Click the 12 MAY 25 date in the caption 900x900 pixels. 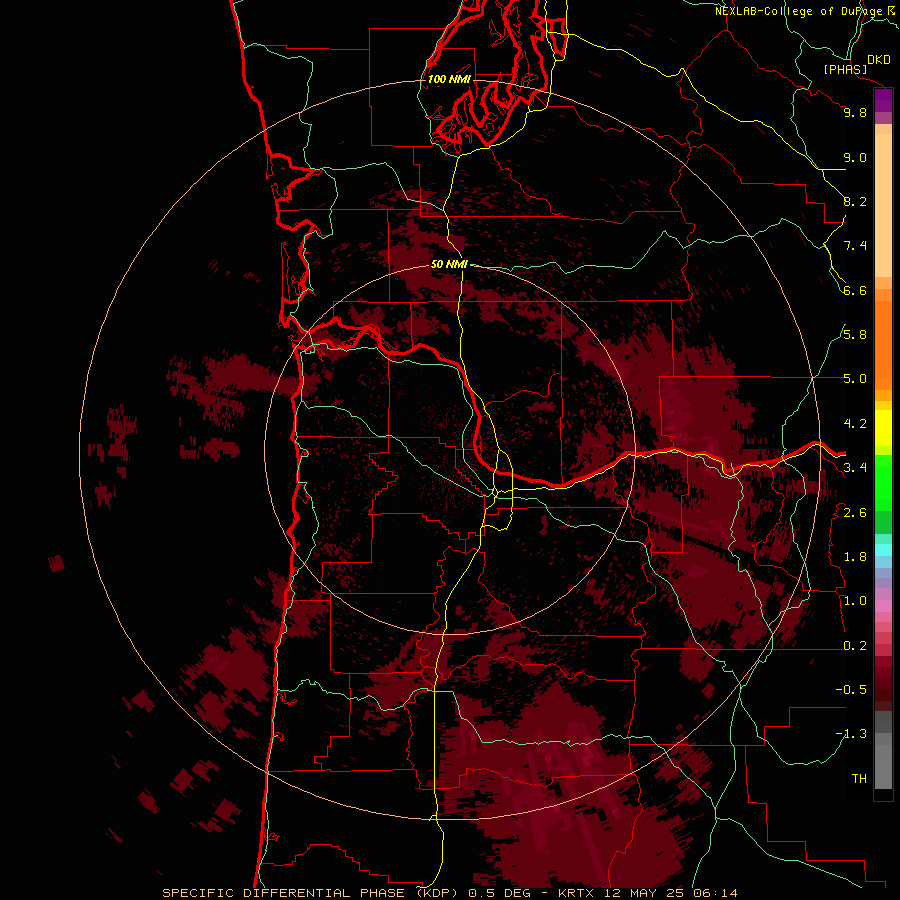pos(645,893)
